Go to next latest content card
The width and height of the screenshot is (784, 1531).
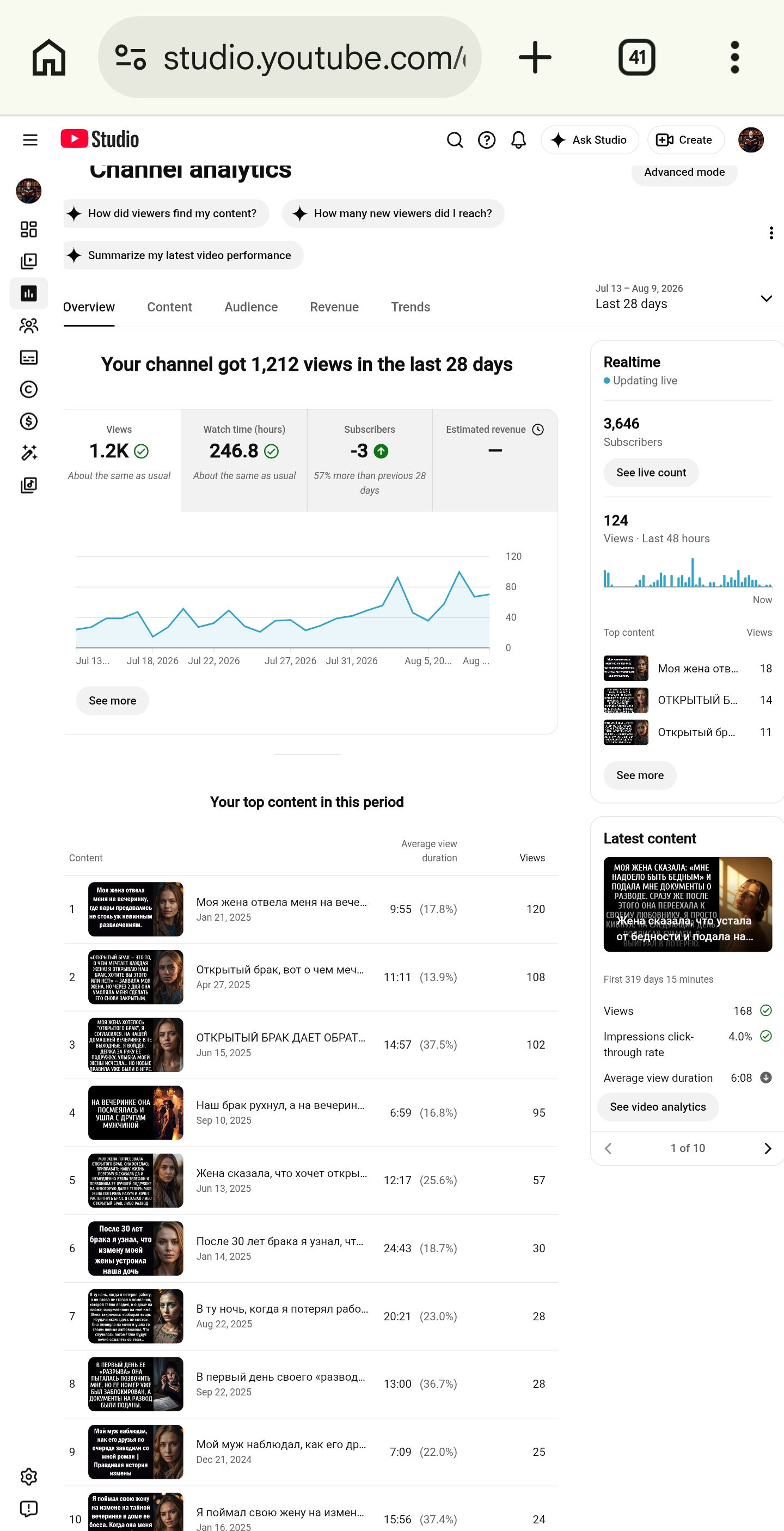point(767,1149)
